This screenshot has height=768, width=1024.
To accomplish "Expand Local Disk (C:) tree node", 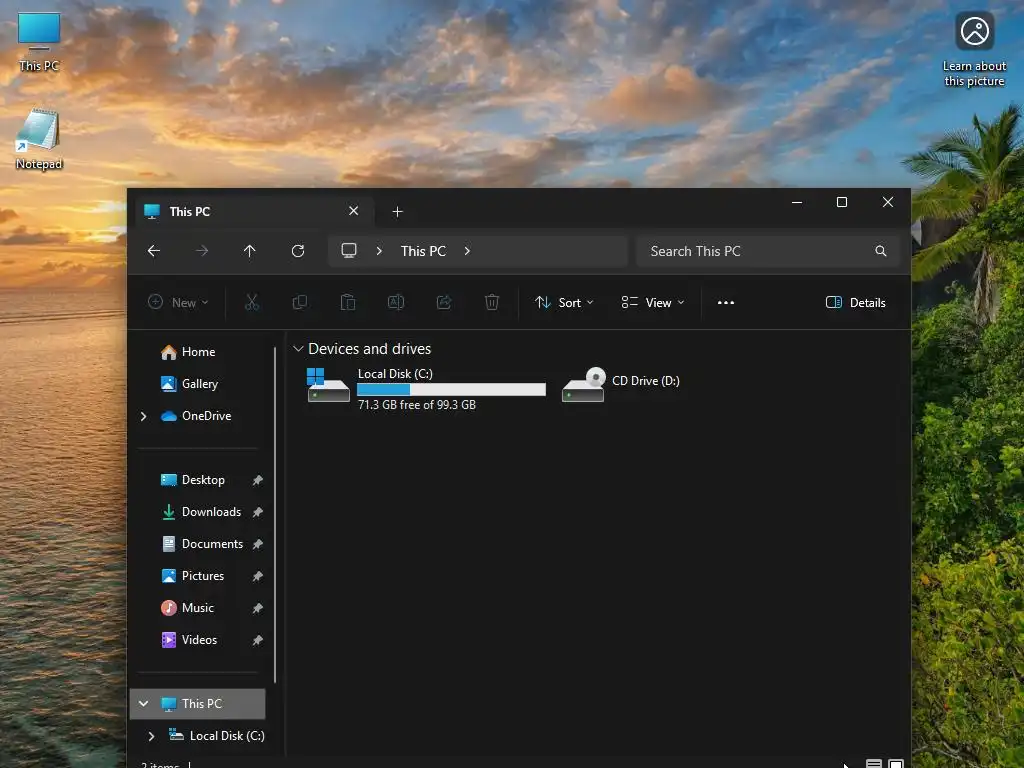I will 152,736.
